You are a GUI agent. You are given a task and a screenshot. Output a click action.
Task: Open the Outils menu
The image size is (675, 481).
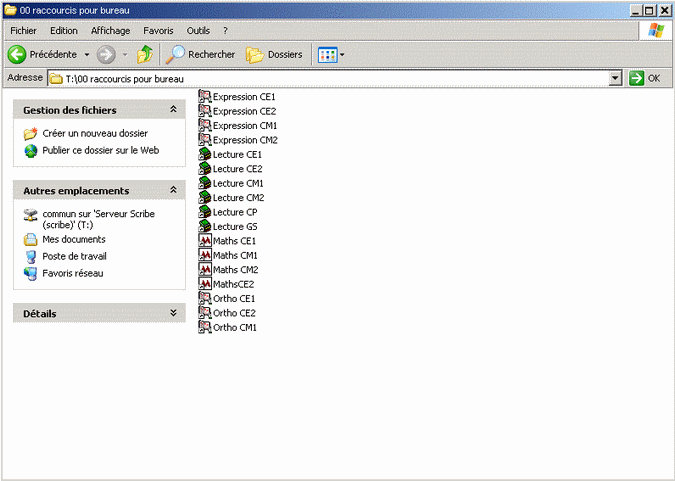pyautogui.click(x=198, y=31)
